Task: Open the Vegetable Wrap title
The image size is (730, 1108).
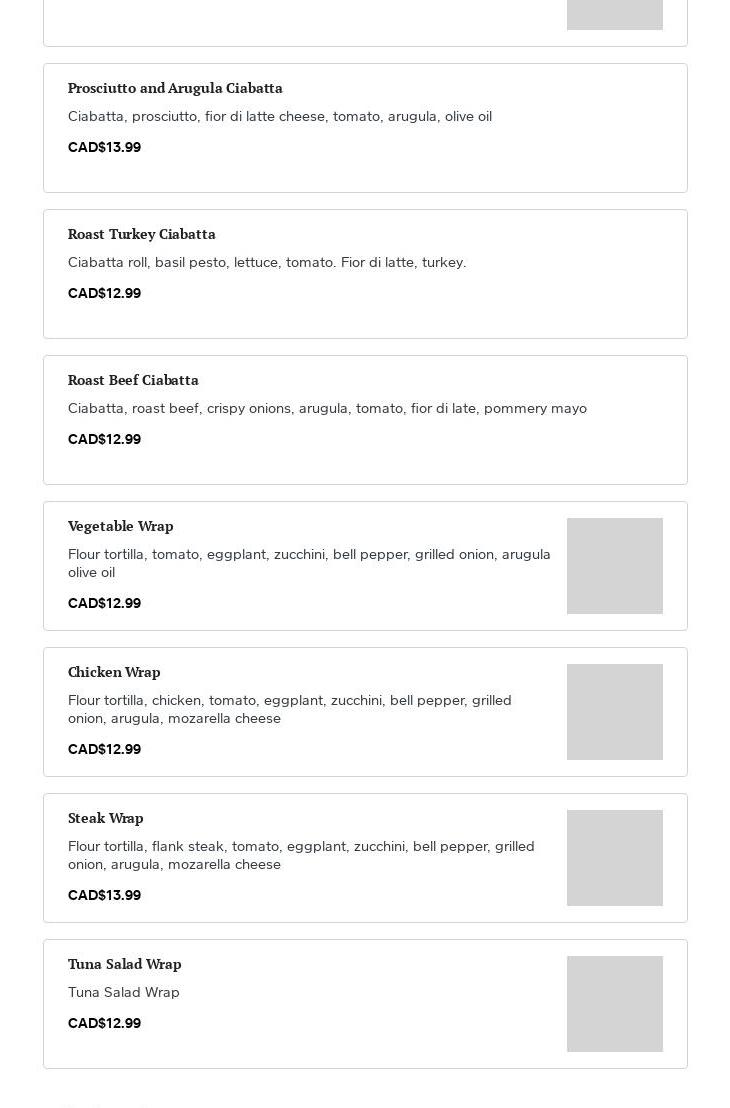Action: [x=121, y=526]
